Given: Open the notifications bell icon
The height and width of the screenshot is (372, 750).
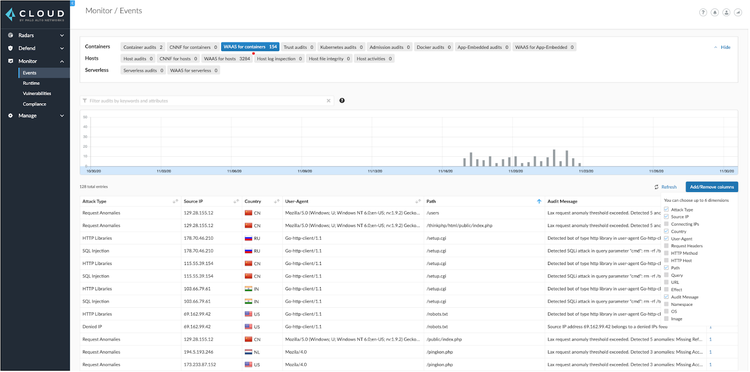Looking at the screenshot, I should [715, 13].
